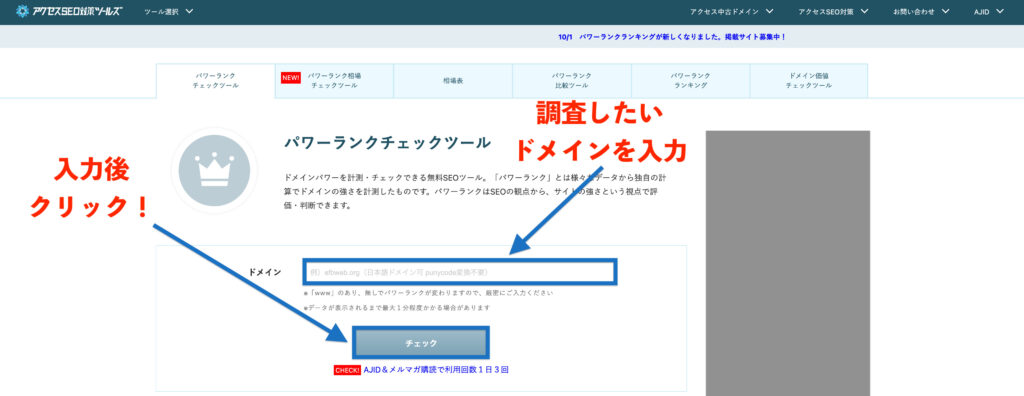
Task: Open the ツール選択 dropdown menu
Action: tap(168, 11)
